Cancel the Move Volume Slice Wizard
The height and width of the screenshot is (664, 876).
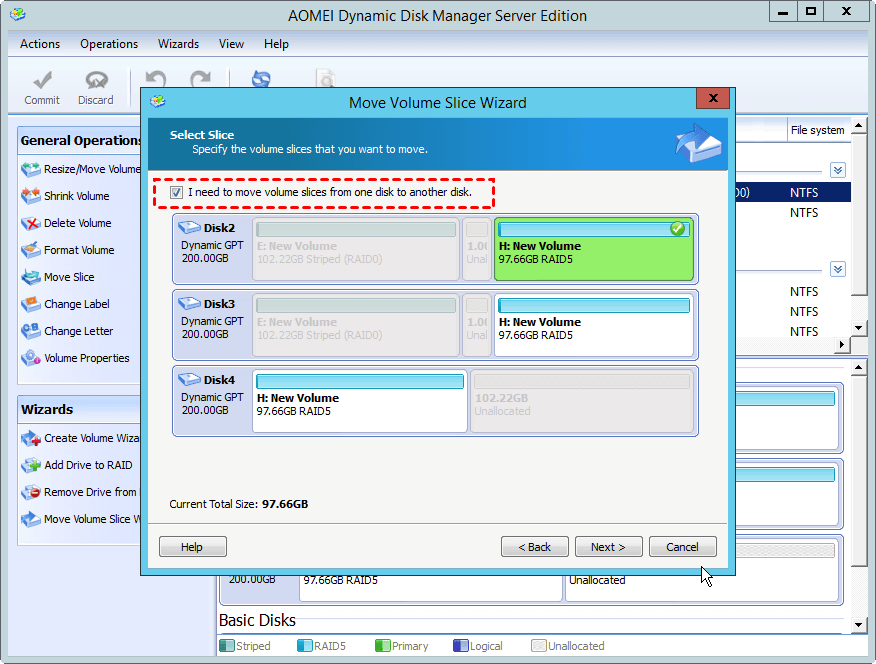[682, 547]
